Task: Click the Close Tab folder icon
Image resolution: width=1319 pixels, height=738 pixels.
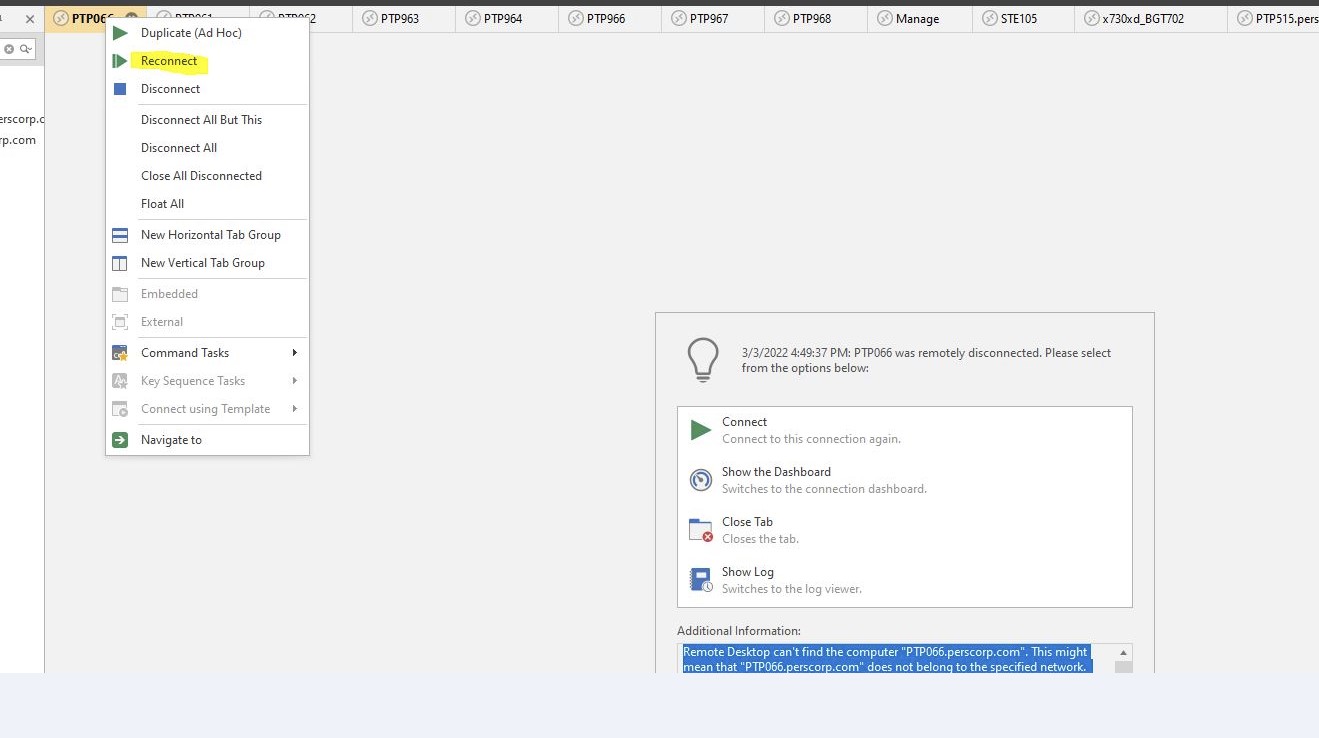Action: point(701,530)
